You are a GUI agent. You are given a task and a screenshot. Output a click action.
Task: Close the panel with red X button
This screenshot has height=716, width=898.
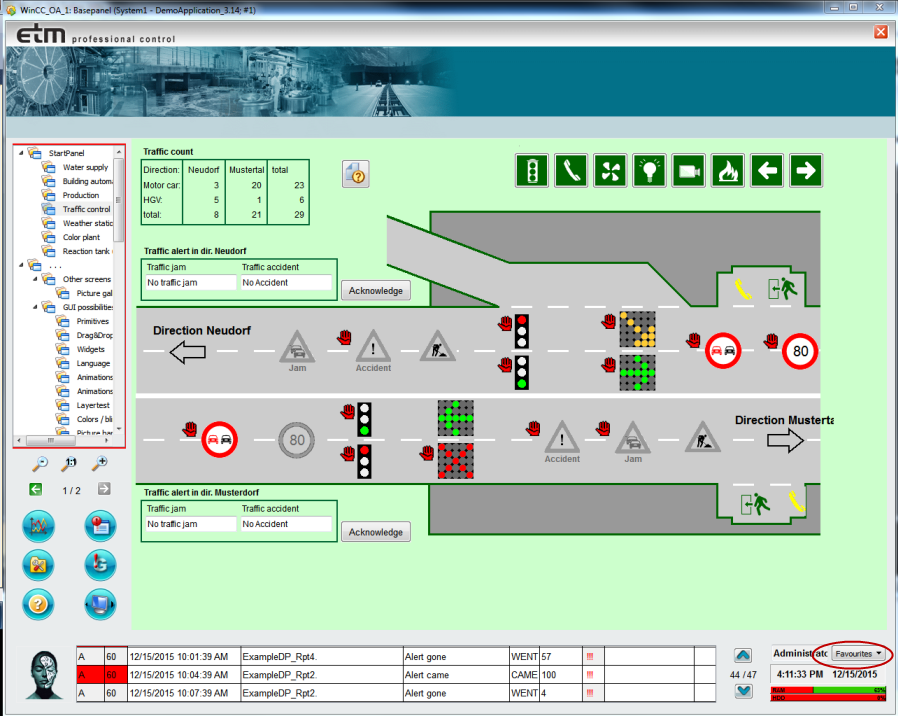click(881, 32)
